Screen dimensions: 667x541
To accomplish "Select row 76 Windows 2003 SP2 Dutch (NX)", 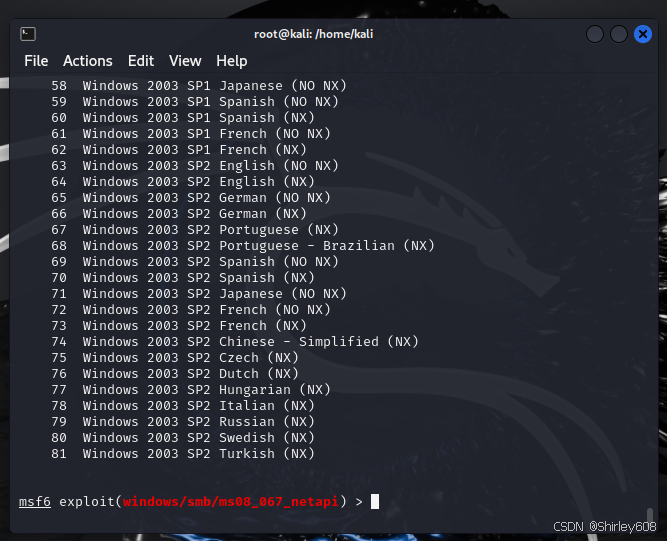I will pyautogui.click(x=175, y=374).
